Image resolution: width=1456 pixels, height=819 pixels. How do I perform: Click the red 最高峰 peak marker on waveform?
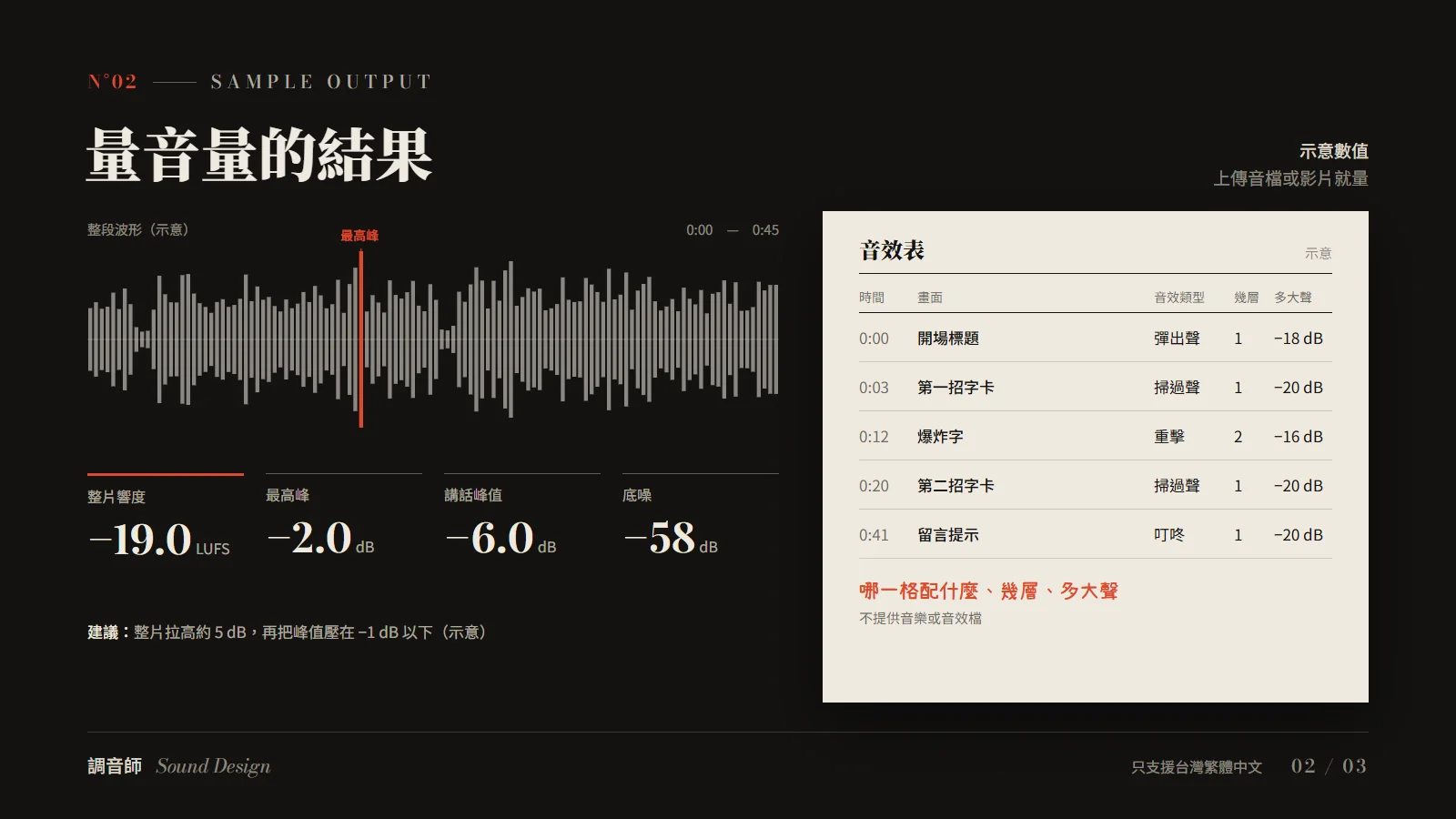(x=360, y=339)
